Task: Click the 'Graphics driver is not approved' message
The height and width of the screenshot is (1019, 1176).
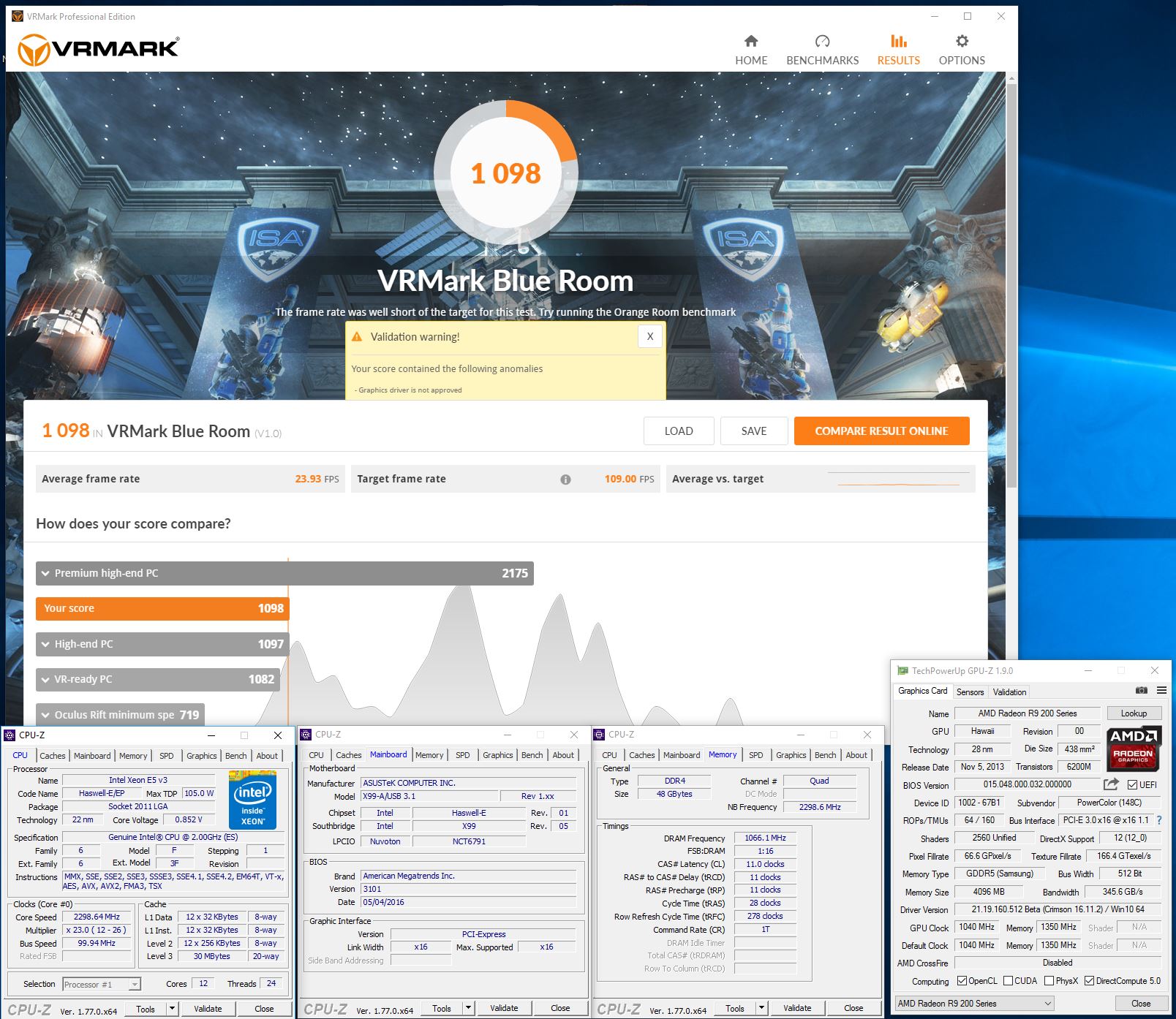Action: pyautogui.click(x=408, y=390)
